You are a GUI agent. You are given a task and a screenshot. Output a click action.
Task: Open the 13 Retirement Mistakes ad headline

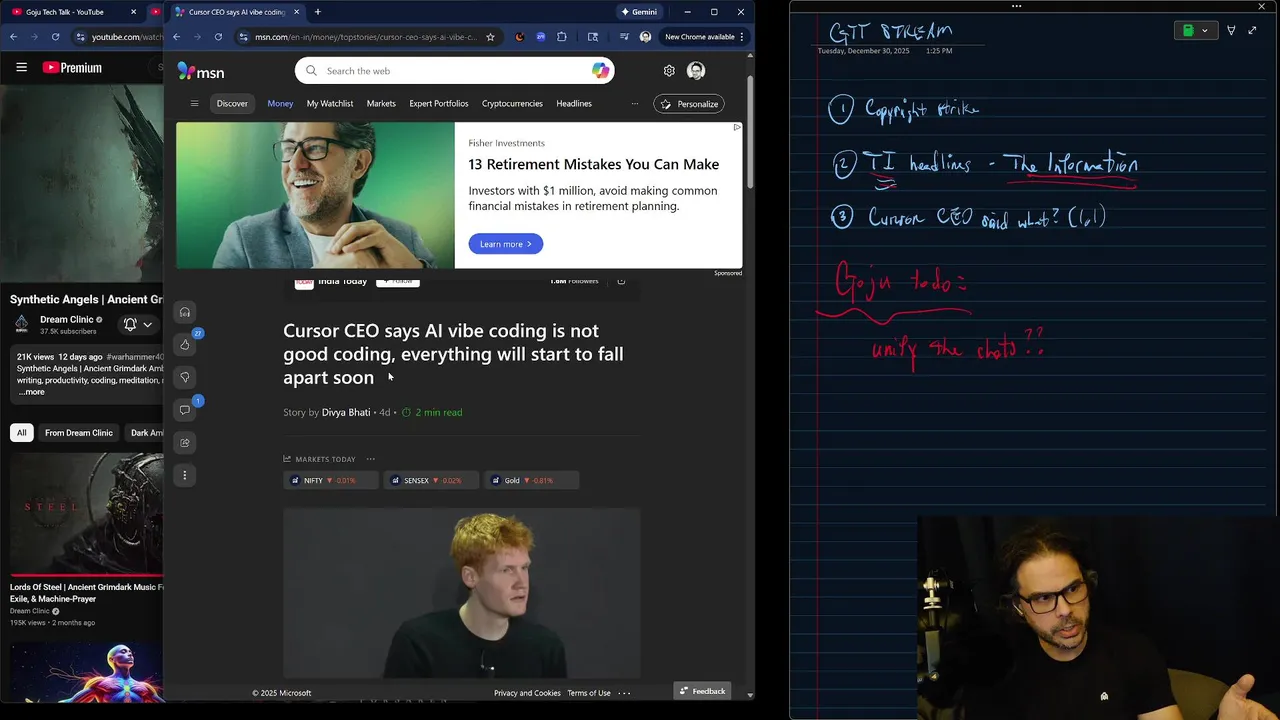[594, 164]
